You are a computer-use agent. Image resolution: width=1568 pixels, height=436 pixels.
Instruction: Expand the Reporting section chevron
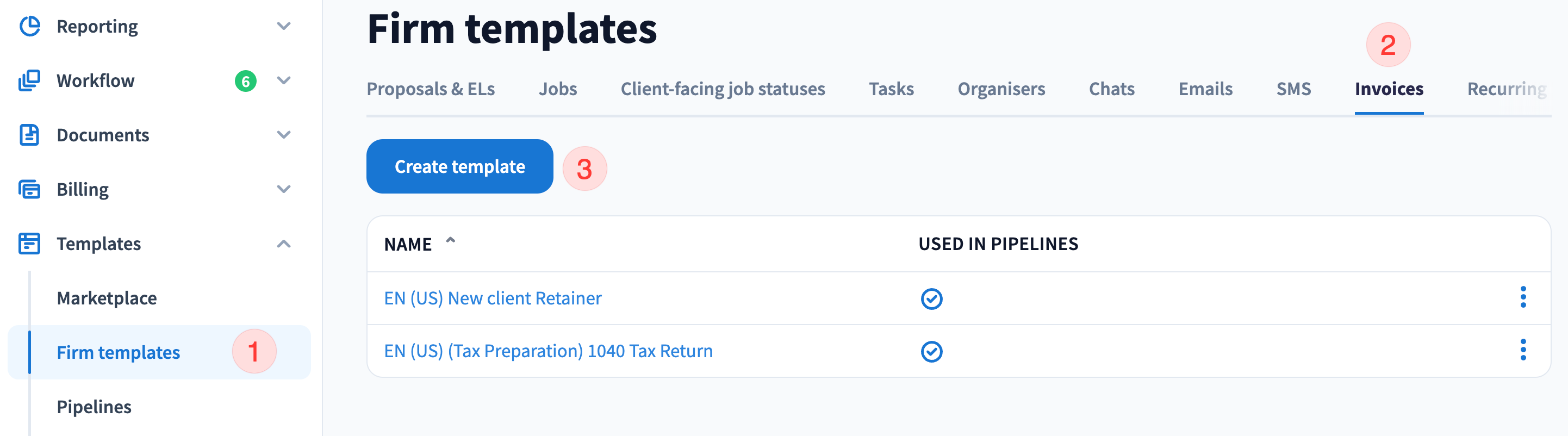[284, 26]
